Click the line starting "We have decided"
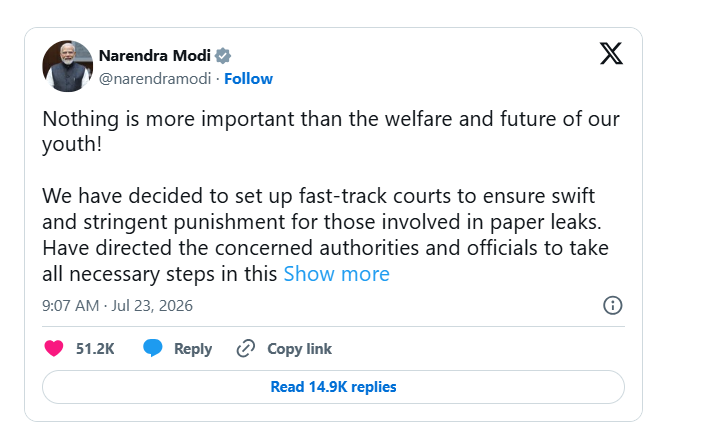The height and width of the screenshot is (442, 720). coord(319,196)
